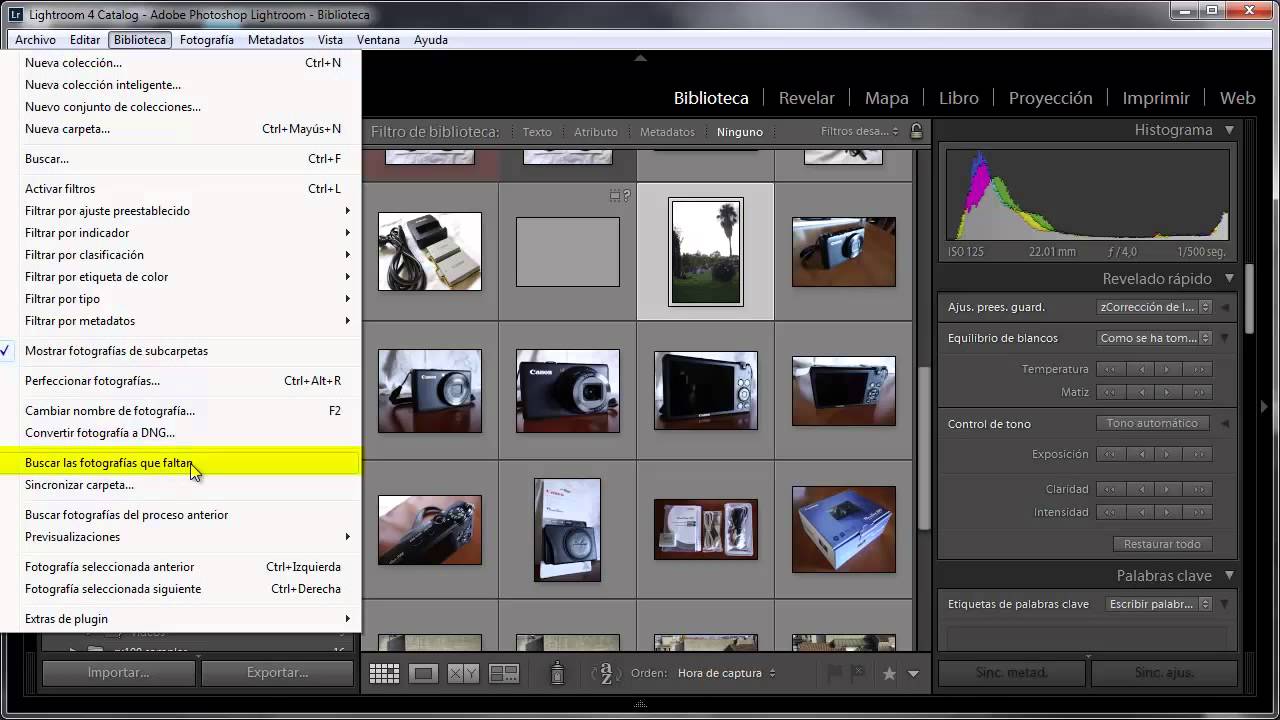Collapse the Revelado rápido panel
This screenshot has width=1280, height=720.
click(1229, 279)
